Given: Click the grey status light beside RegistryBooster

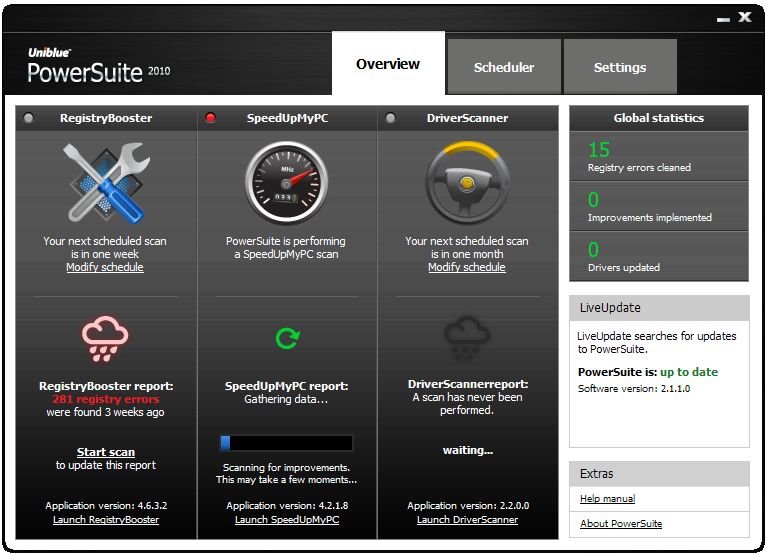Looking at the screenshot, I should [29, 118].
